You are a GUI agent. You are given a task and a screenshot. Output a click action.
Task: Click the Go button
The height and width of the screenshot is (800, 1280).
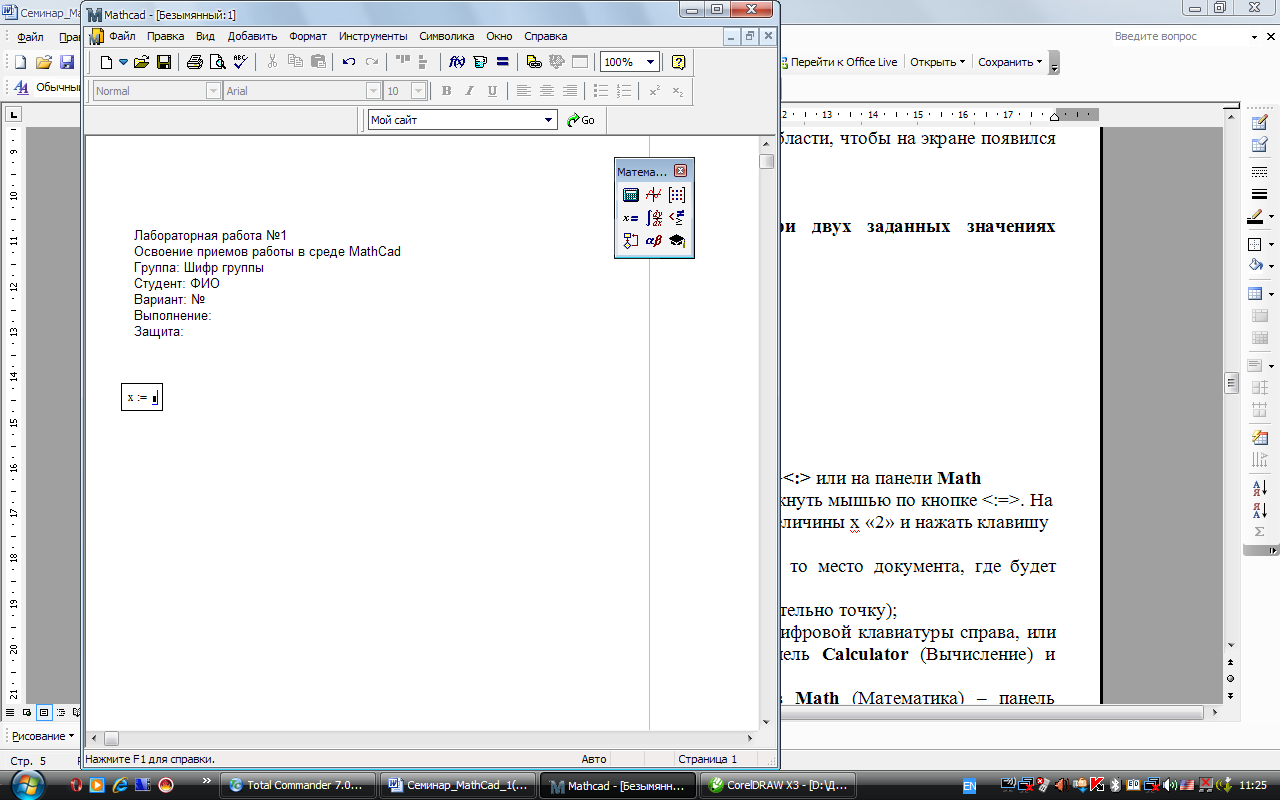pyautogui.click(x=581, y=120)
